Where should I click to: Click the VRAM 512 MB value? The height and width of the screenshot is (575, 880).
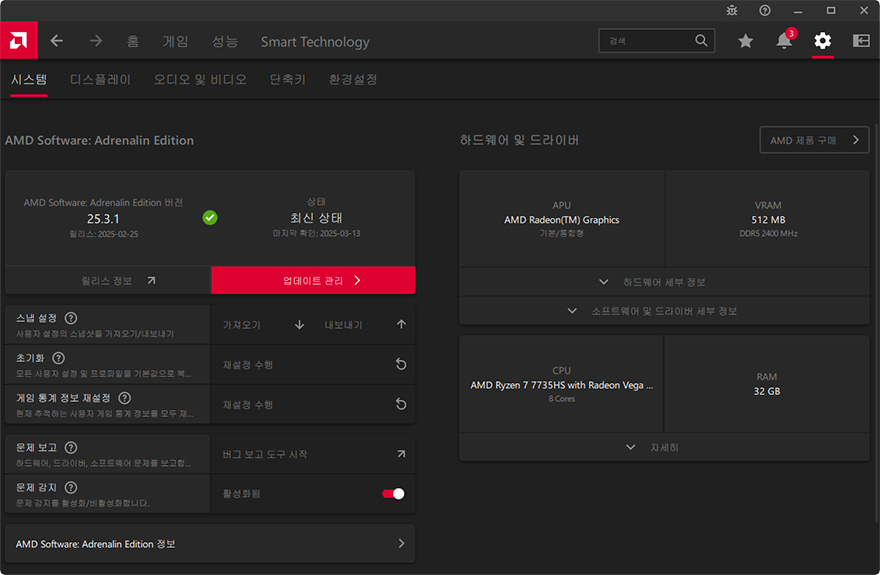coord(768,220)
